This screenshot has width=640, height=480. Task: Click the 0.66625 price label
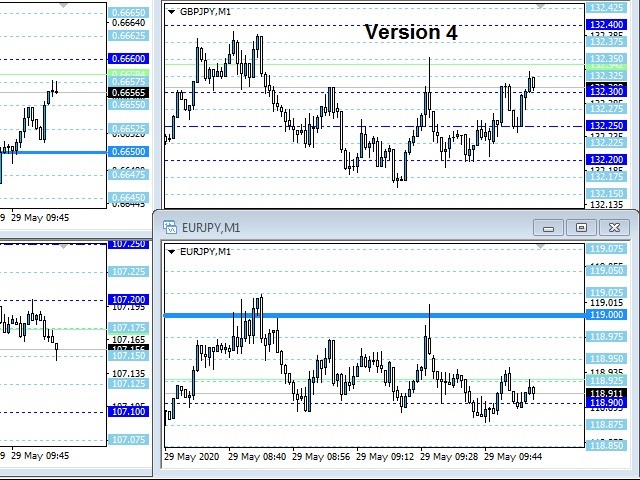click(x=129, y=36)
